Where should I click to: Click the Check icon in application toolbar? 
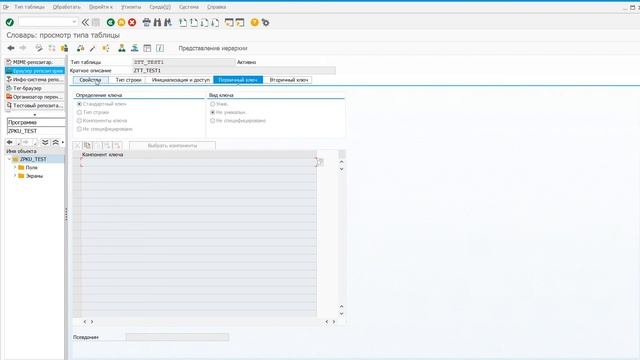click(x=81, y=48)
